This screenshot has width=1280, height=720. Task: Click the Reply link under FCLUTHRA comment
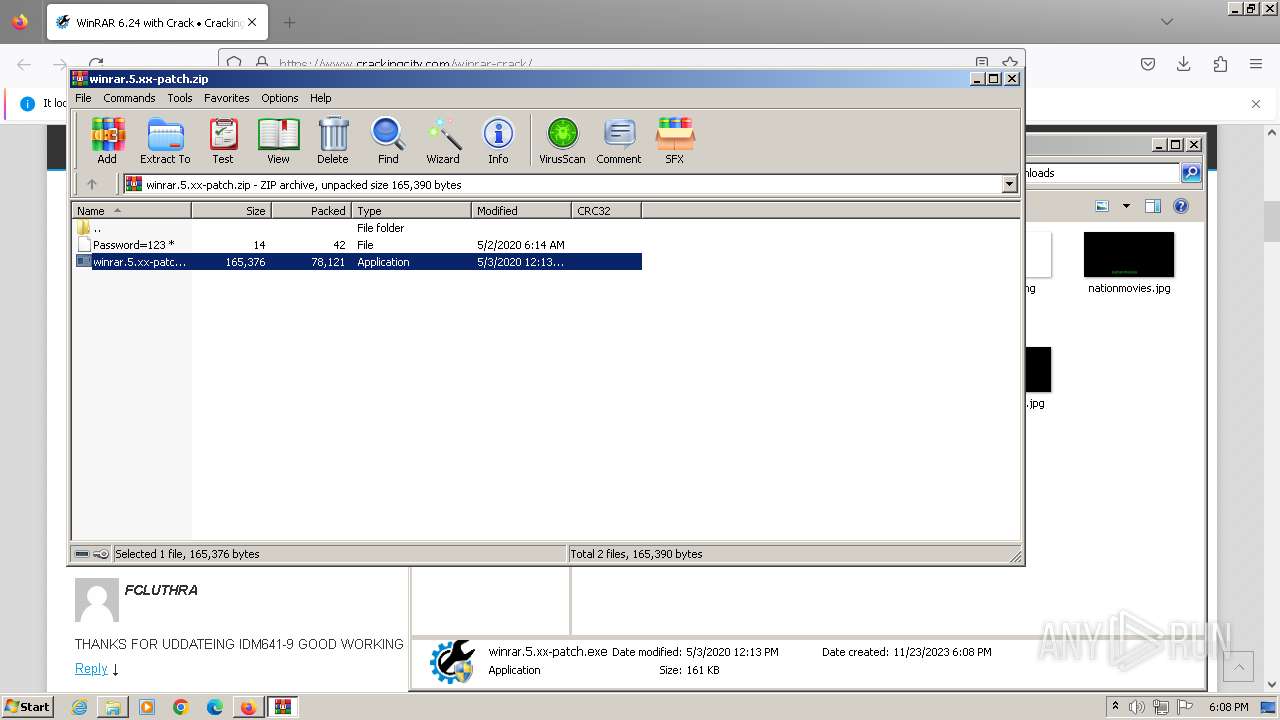91,669
